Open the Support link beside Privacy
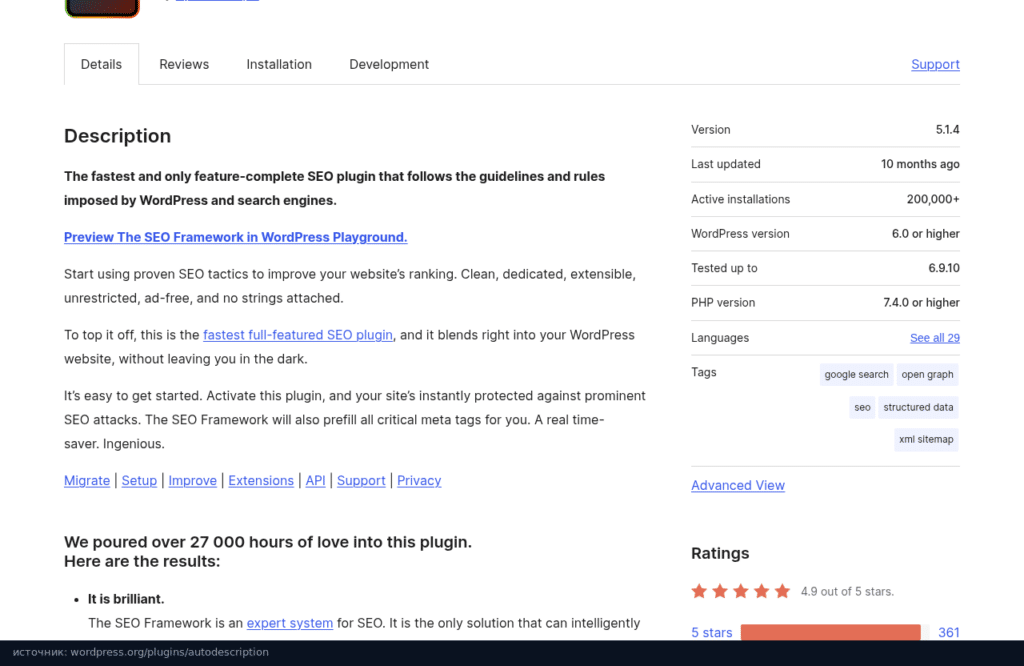Image resolution: width=1024 pixels, height=666 pixels. point(361,481)
